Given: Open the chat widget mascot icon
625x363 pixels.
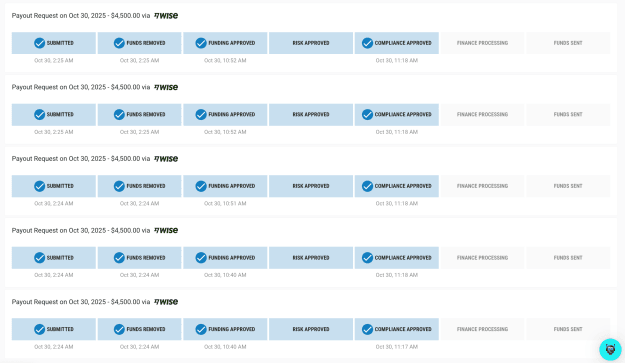Looking at the screenshot, I should (x=610, y=349).
